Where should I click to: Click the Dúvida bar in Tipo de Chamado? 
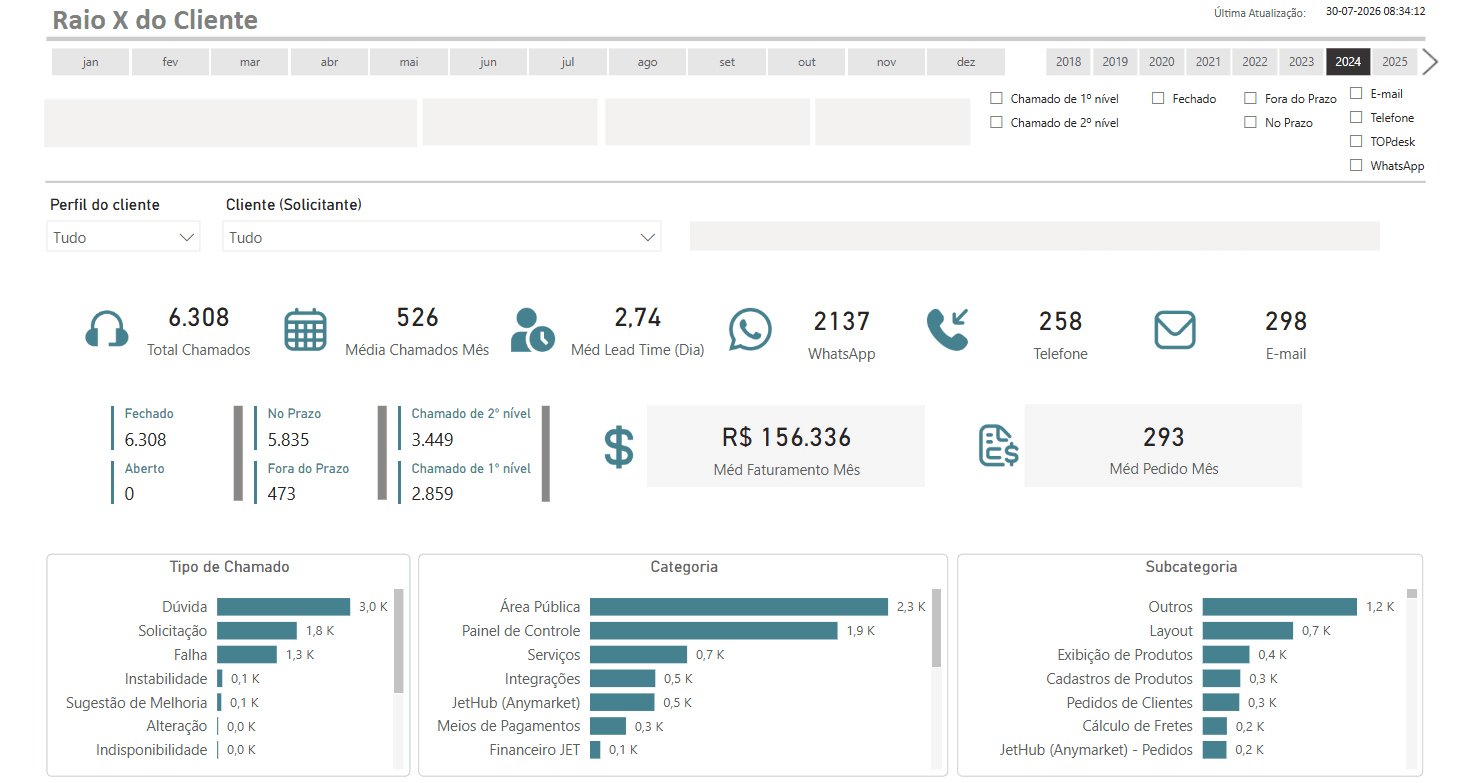click(x=283, y=607)
